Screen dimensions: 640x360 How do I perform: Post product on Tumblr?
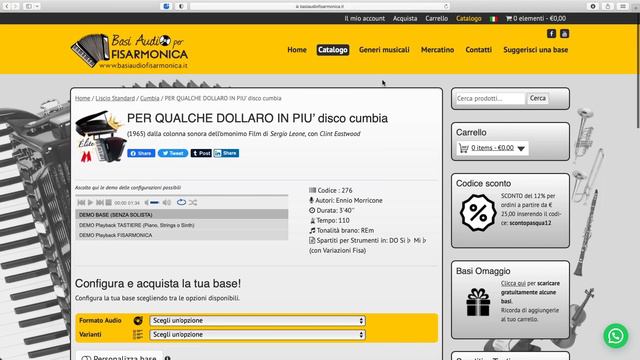(201, 153)
